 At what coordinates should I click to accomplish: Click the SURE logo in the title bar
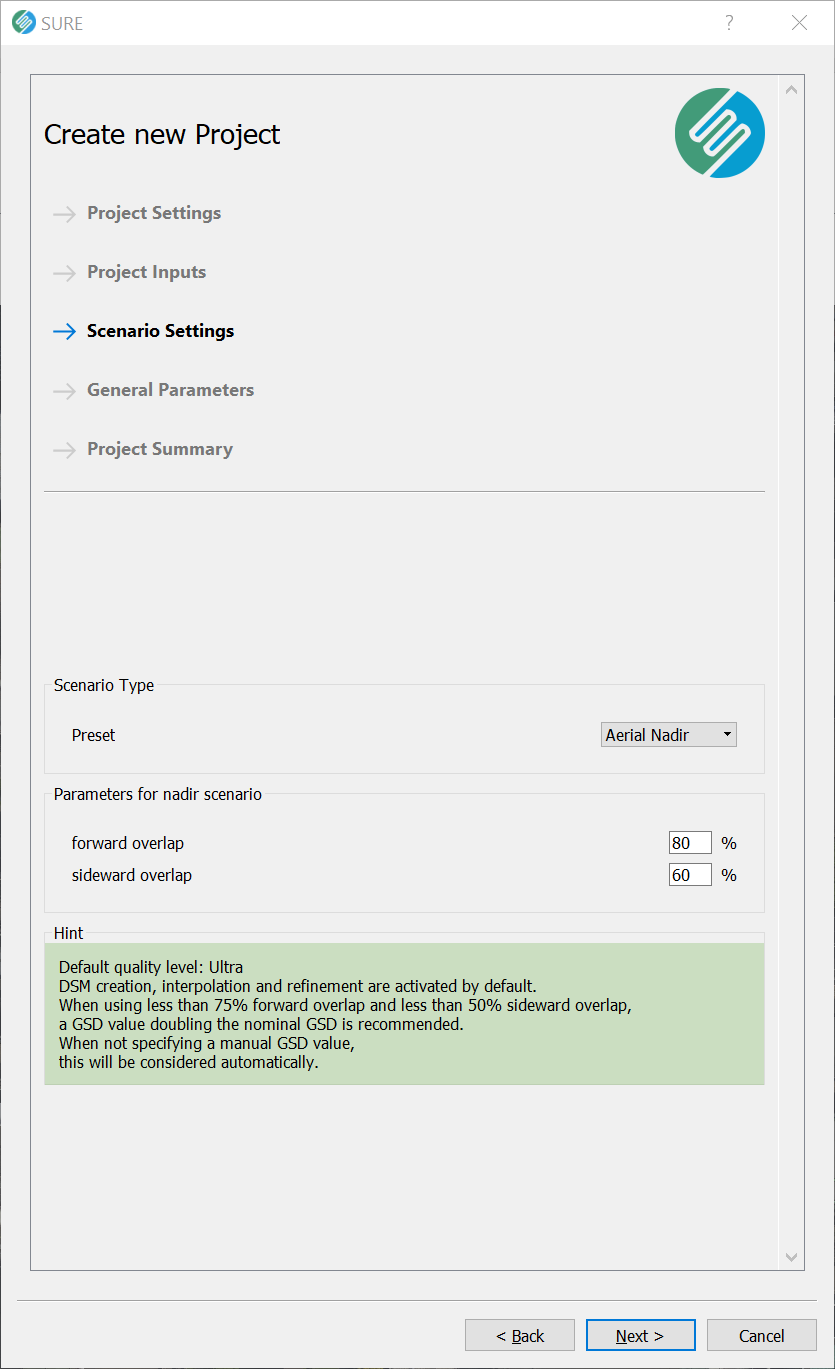click(23, 22)
